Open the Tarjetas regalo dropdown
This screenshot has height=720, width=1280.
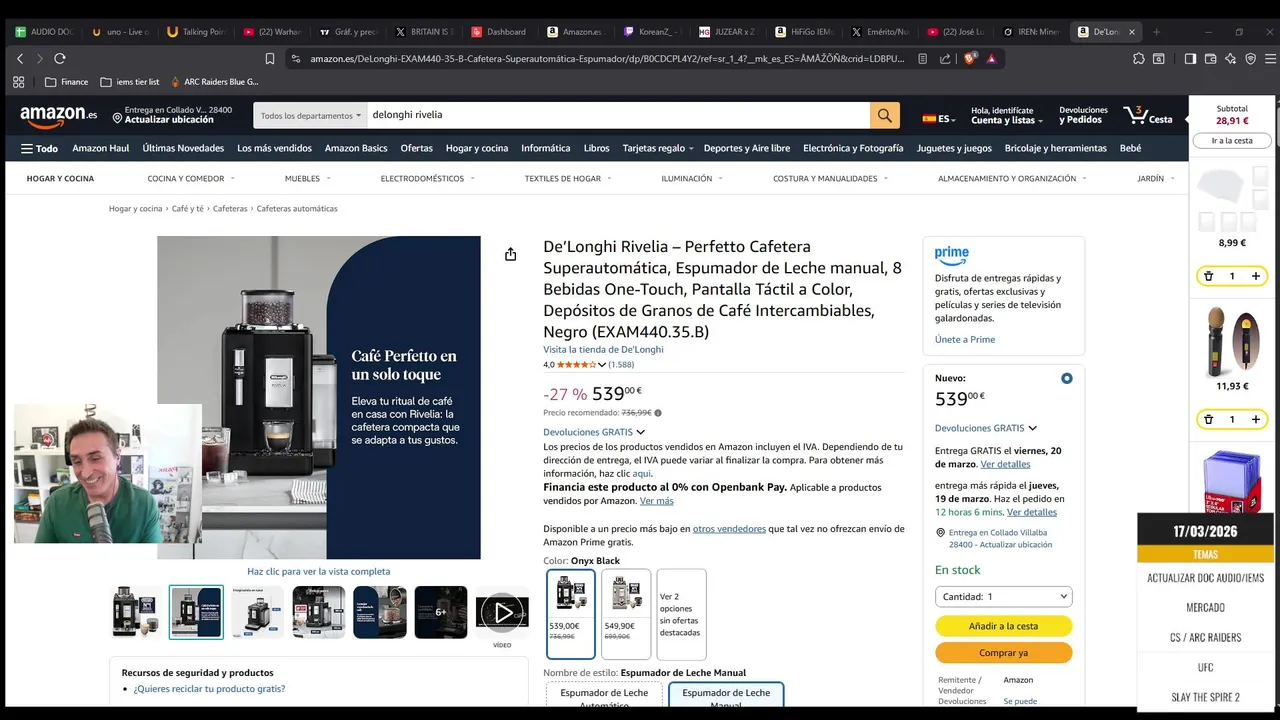[658, 148]
